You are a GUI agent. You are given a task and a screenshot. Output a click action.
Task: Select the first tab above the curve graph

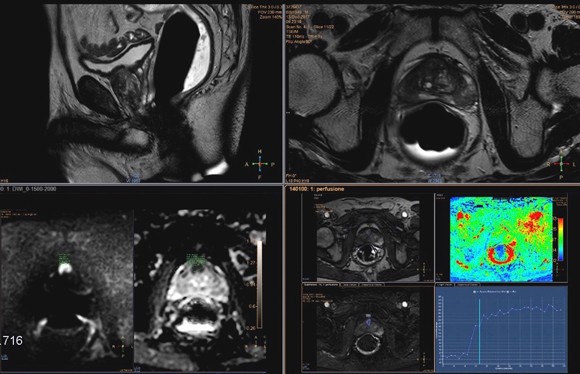tap(445, 285)
